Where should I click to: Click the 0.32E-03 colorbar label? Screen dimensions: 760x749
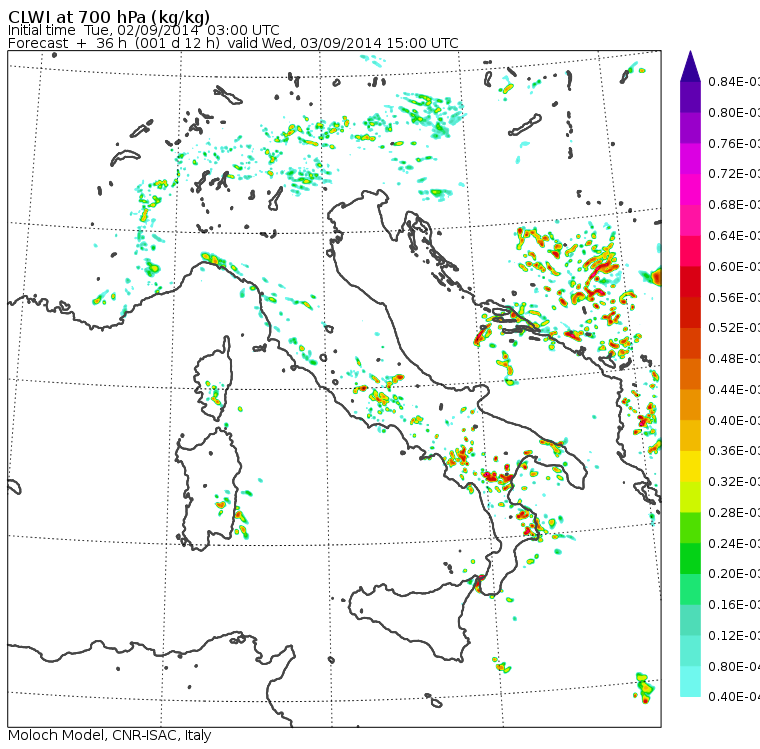coord(734,481)
